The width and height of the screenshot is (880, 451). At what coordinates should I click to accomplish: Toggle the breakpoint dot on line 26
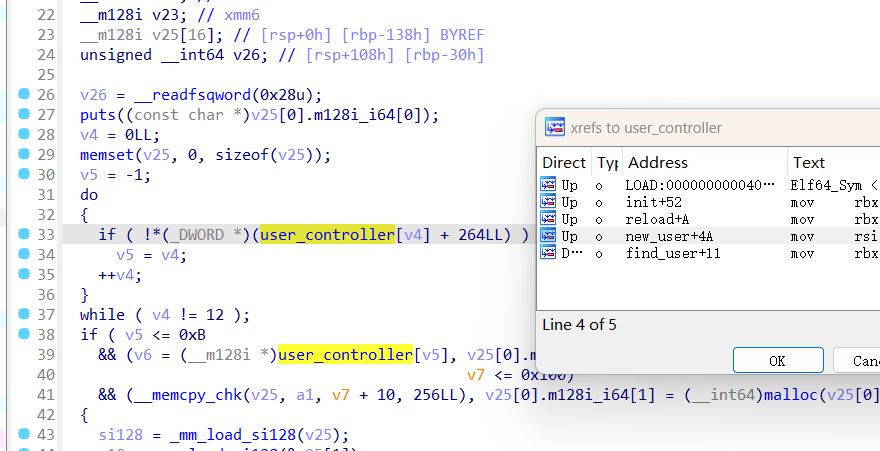coord(25,95)
